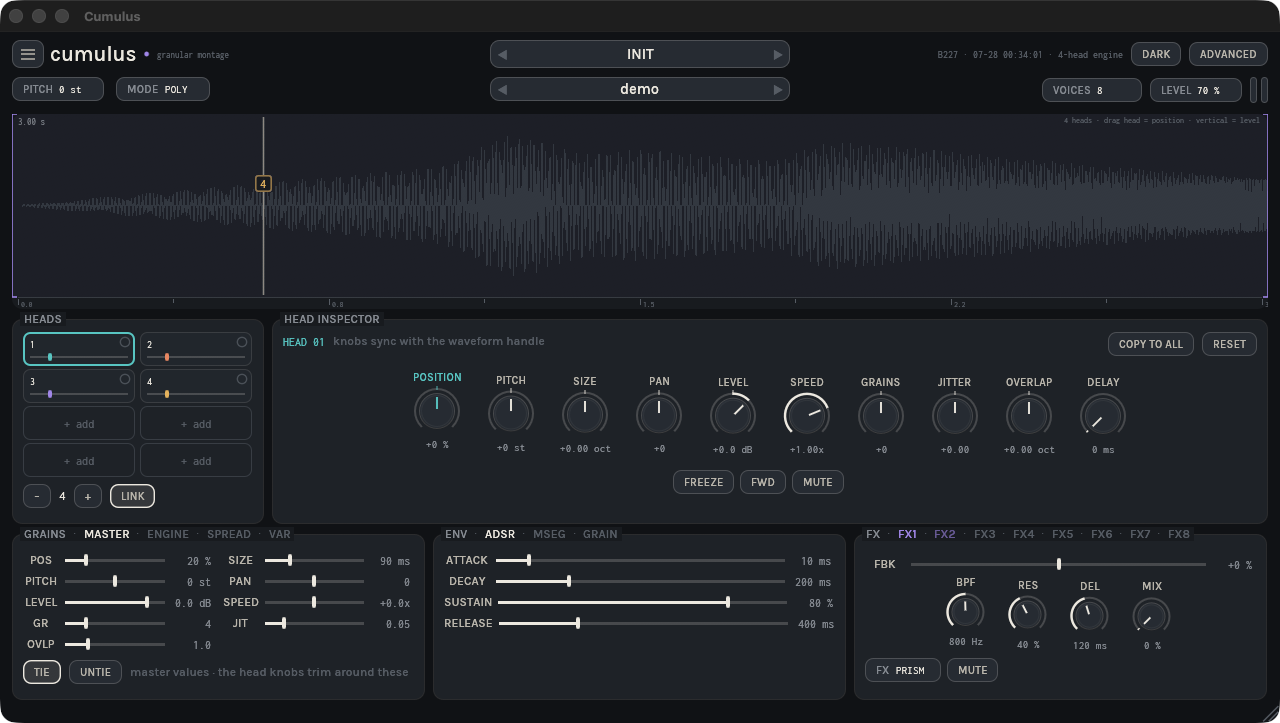Mute the FX section
This screenshot has height=723, width=1280.
[973, 670]
